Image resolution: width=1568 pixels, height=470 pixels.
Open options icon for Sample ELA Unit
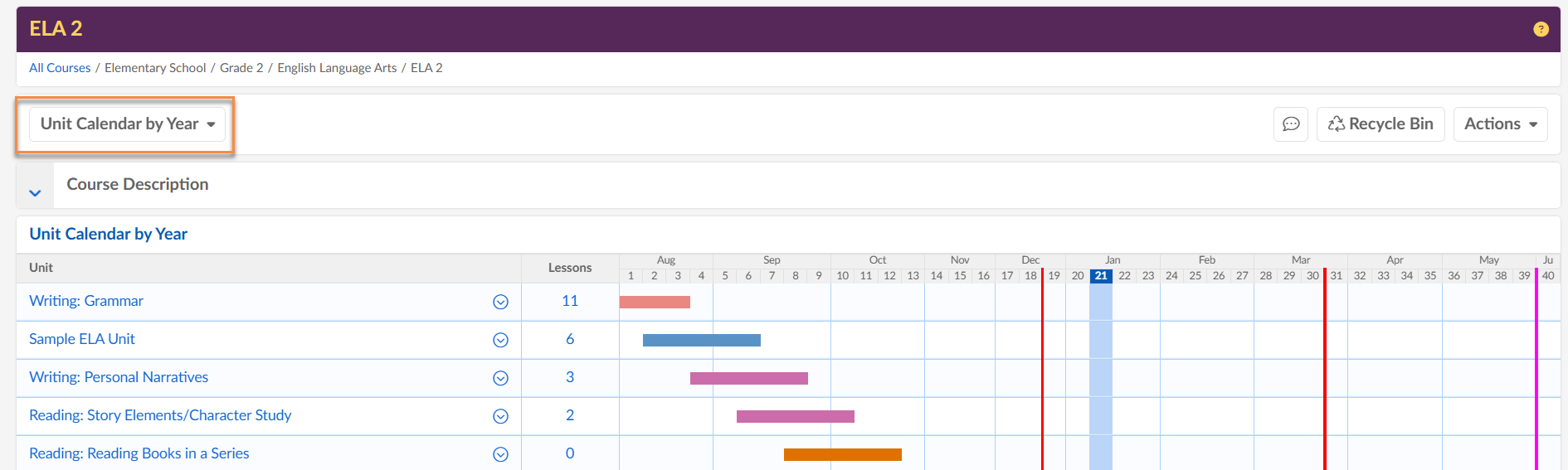coord(500,340)
